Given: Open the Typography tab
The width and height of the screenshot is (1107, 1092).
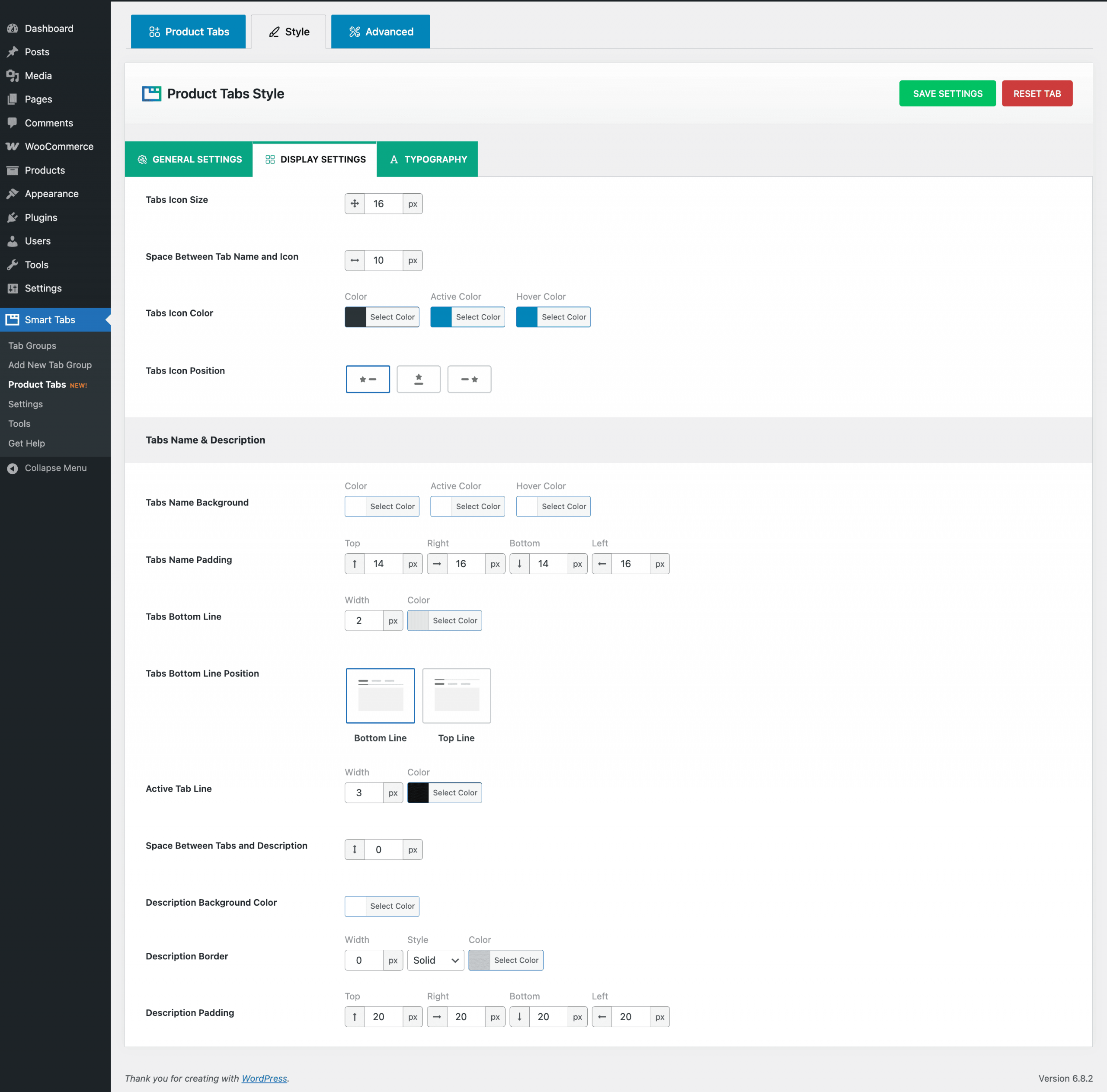Looking at the screenshot, I should tap(427, 159).
